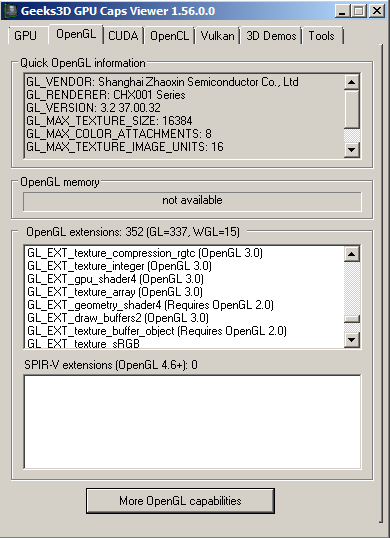Screen dimensions: 390x538
Task: Click the Quick OpenGL information scrollbar thumb
Action: (x=352, y=109)
